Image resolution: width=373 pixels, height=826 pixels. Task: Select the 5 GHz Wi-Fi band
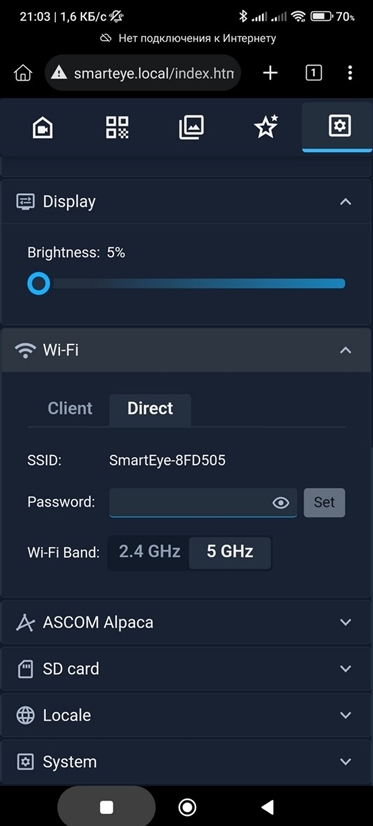pos(230,552)
